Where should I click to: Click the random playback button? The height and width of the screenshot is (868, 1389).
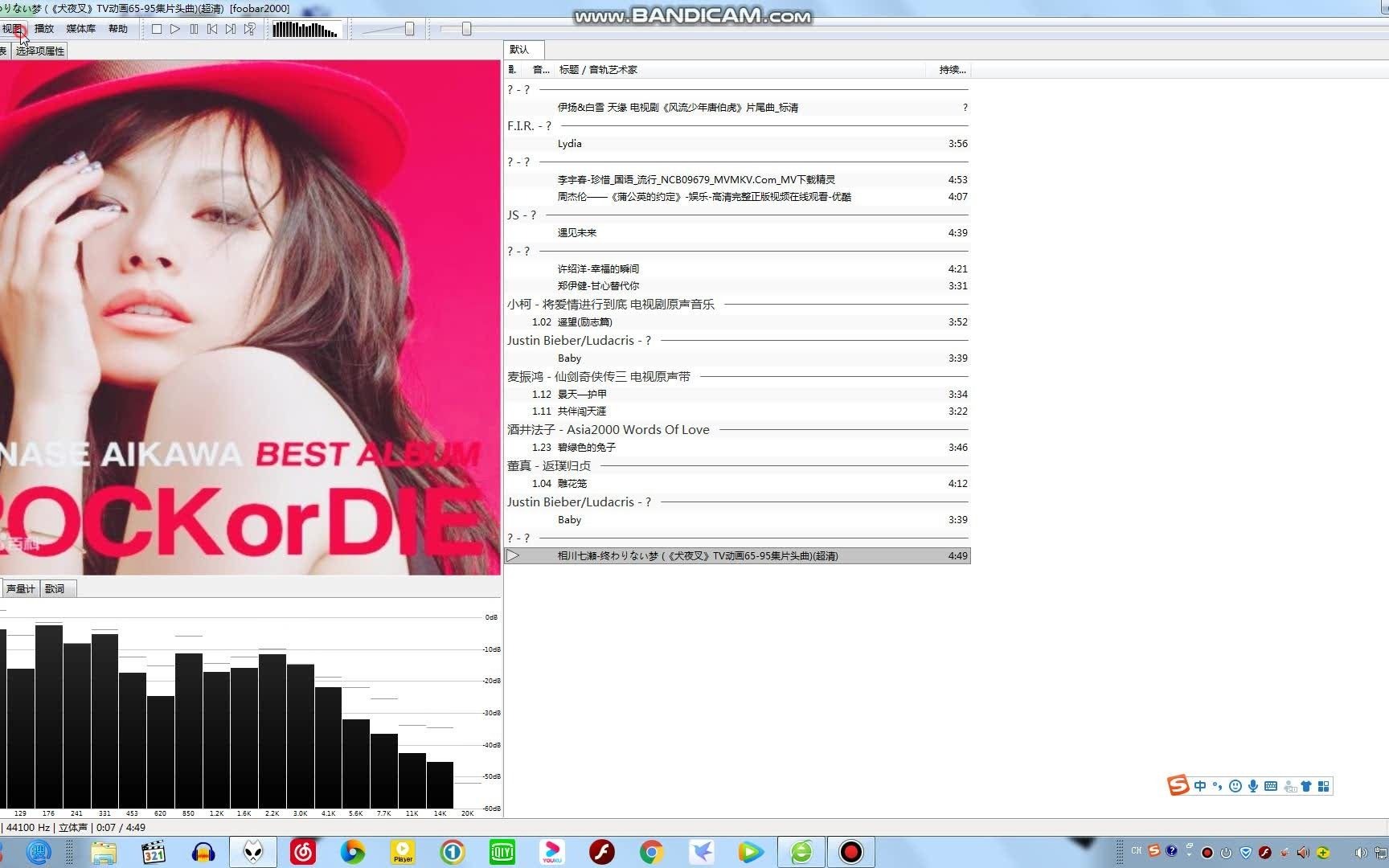(x=250, y=29)
